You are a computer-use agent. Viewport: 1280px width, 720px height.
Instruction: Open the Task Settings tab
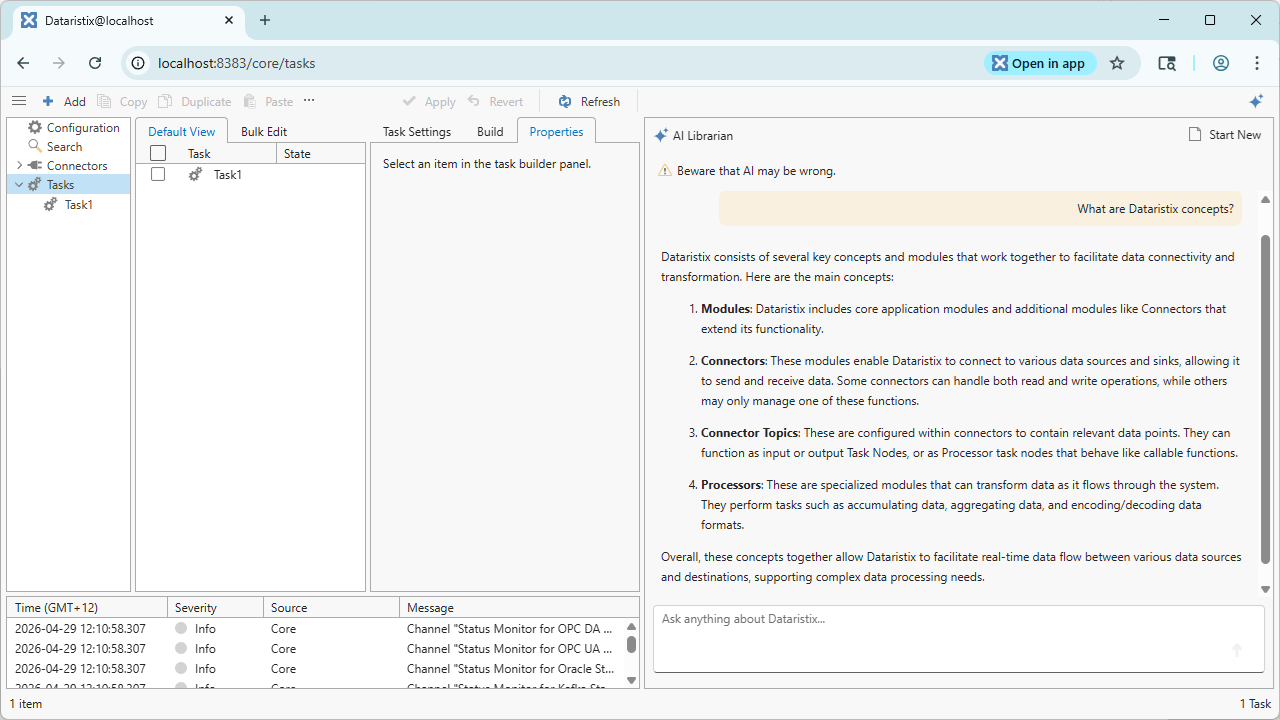point(417,131)
